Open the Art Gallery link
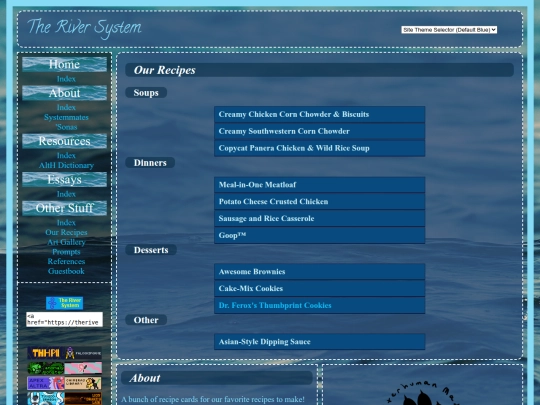The width and height of the screenshot is (540, 405). pyautogui.click(x=66, y=242)
